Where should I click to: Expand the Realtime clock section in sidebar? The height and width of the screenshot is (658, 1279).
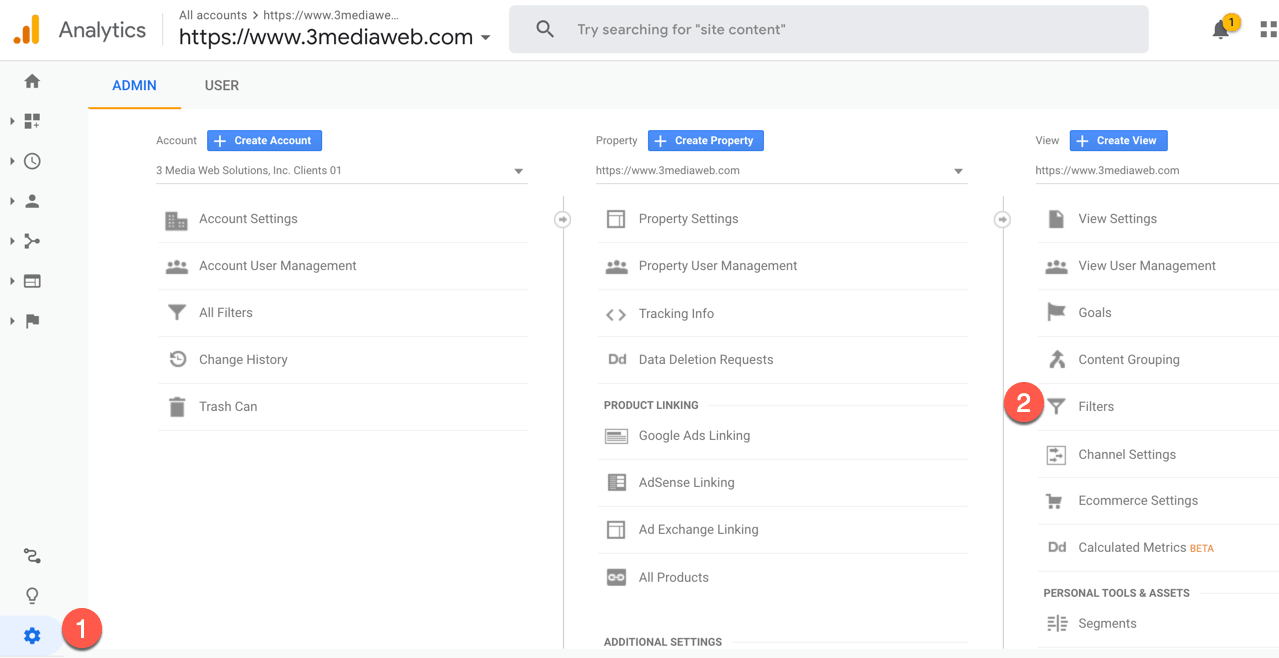[12, 161]
